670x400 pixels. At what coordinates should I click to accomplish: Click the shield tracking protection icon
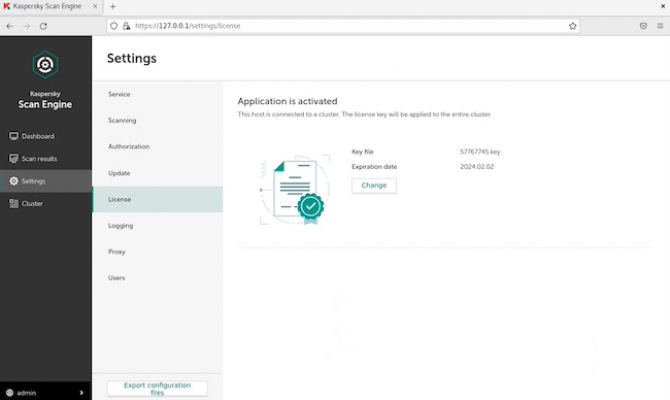coord(114,26)
